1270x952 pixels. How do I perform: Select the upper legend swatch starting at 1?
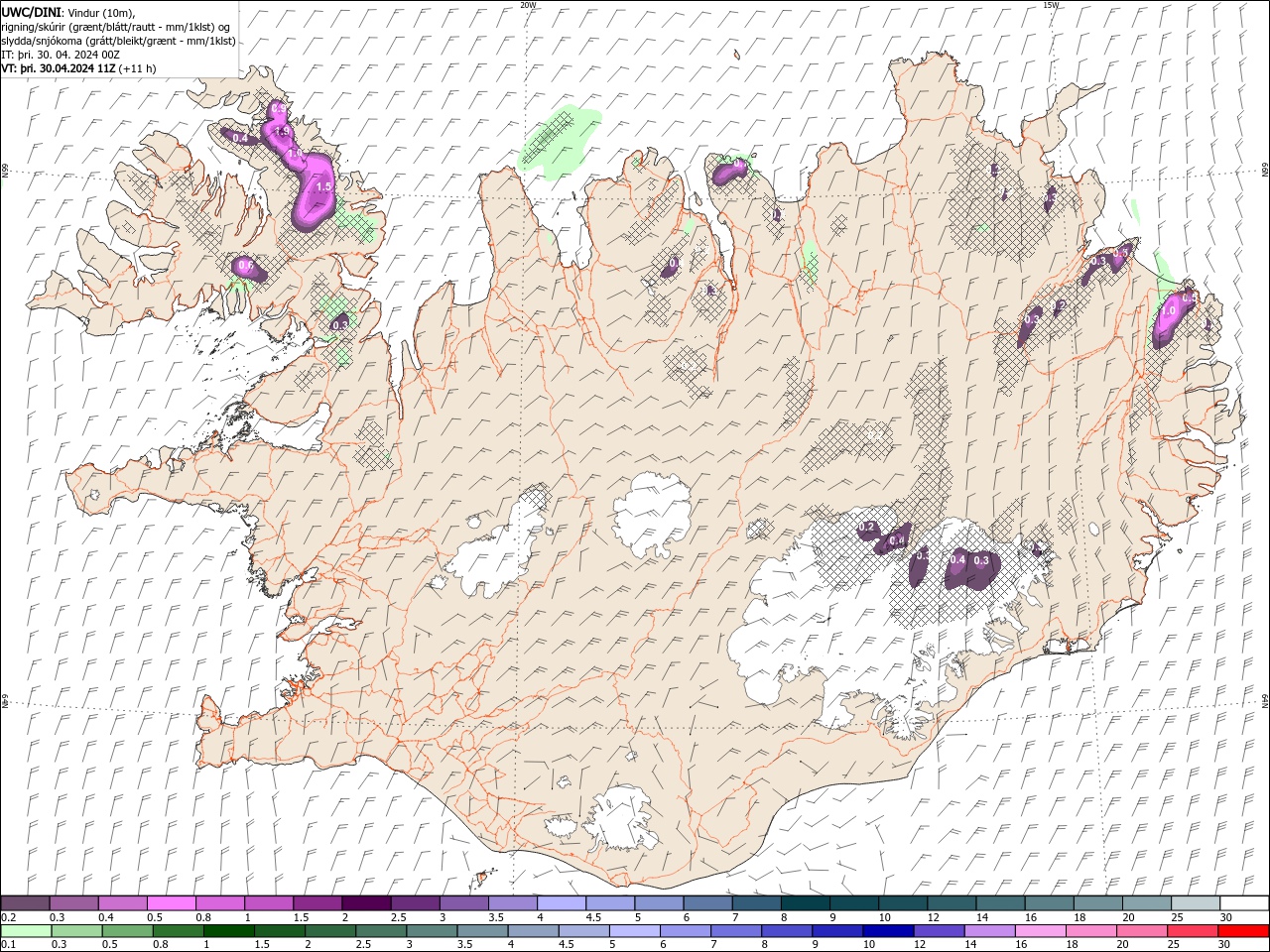point(268,903)
